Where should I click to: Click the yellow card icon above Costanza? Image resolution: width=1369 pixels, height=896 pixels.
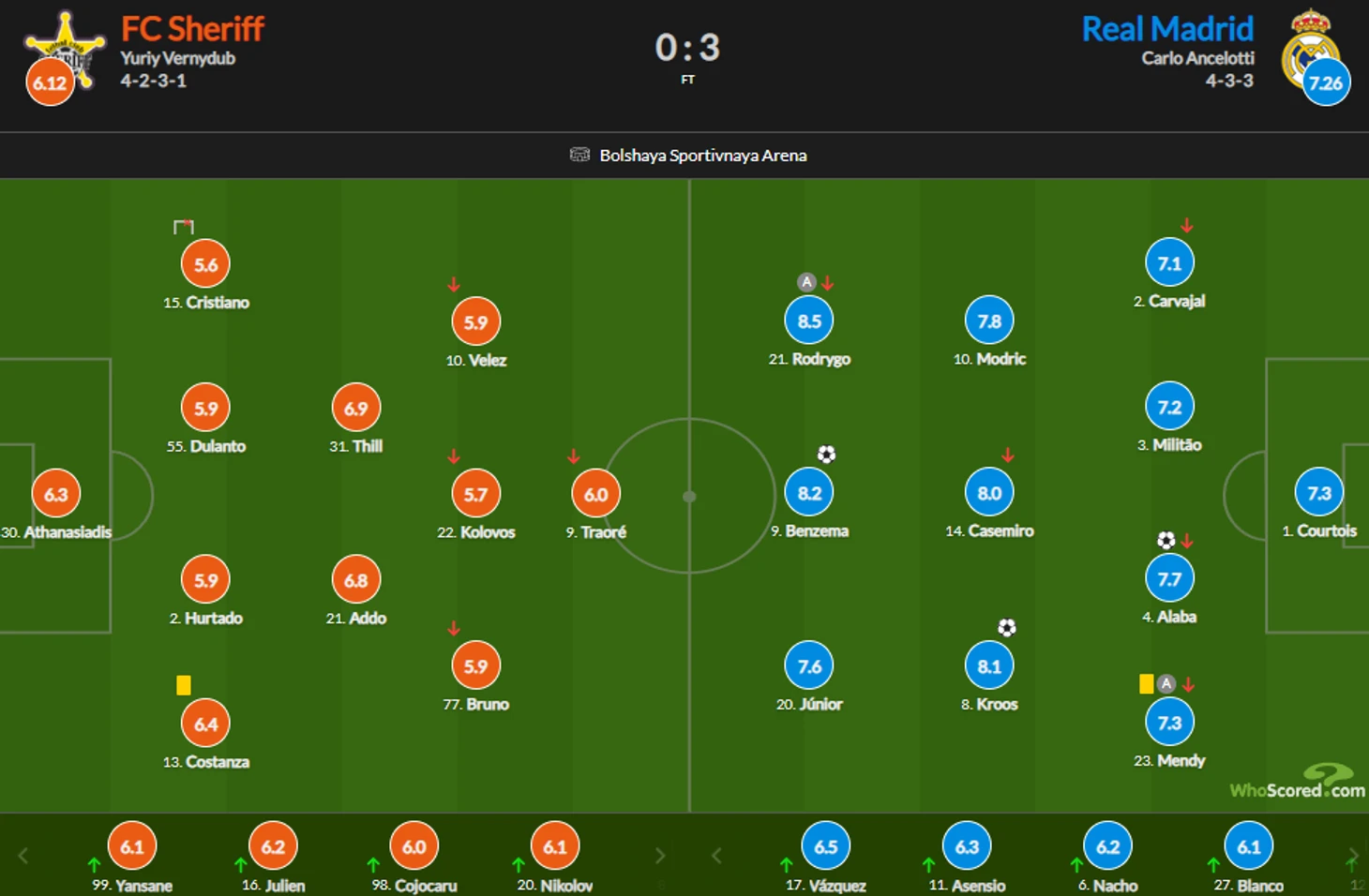coord(183,685)
